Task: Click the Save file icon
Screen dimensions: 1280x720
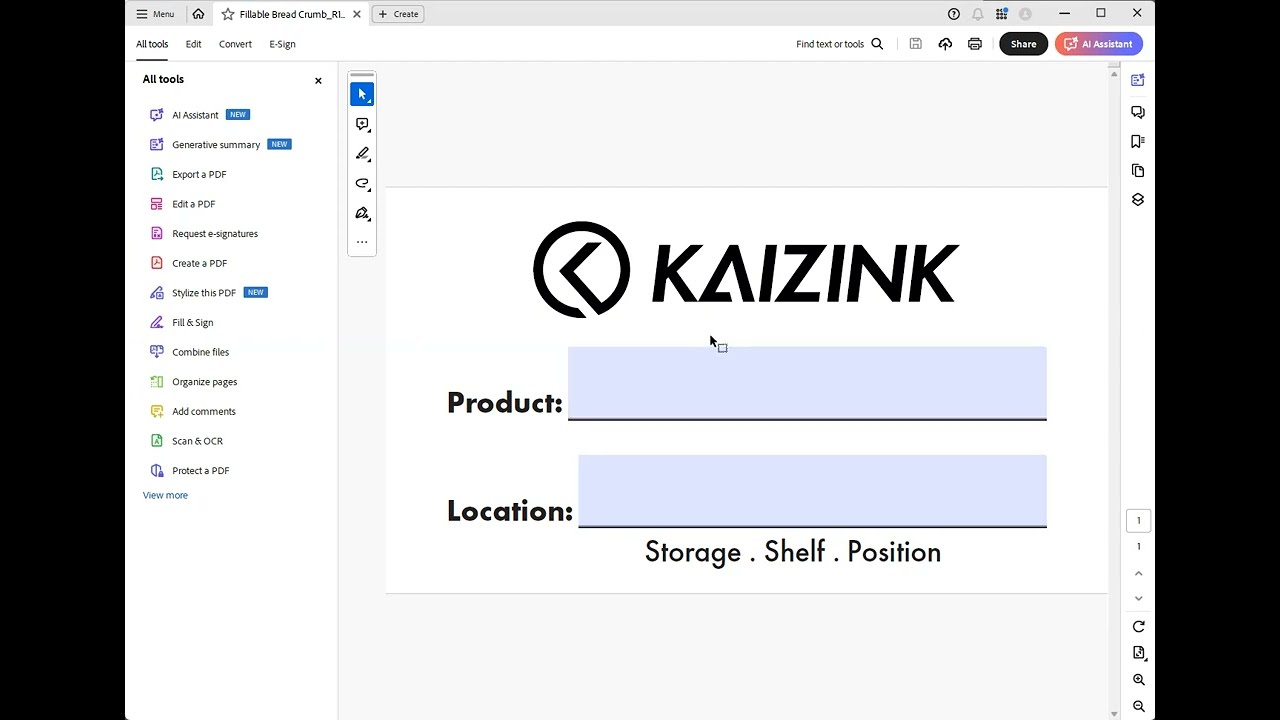Action: point(915,44)
